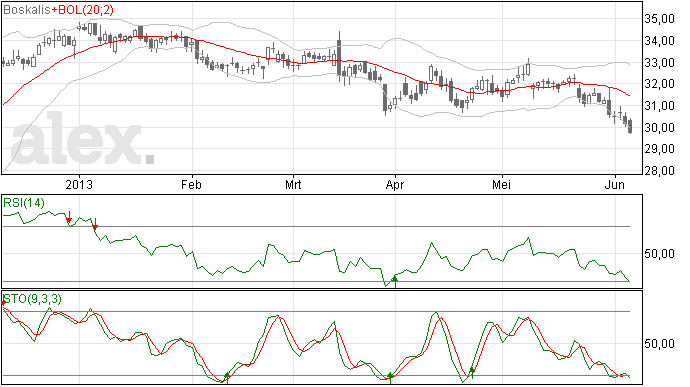Viewport: 690px width, 387px height.
Task: Click the 29,00 price axis value
Action: 659,149
